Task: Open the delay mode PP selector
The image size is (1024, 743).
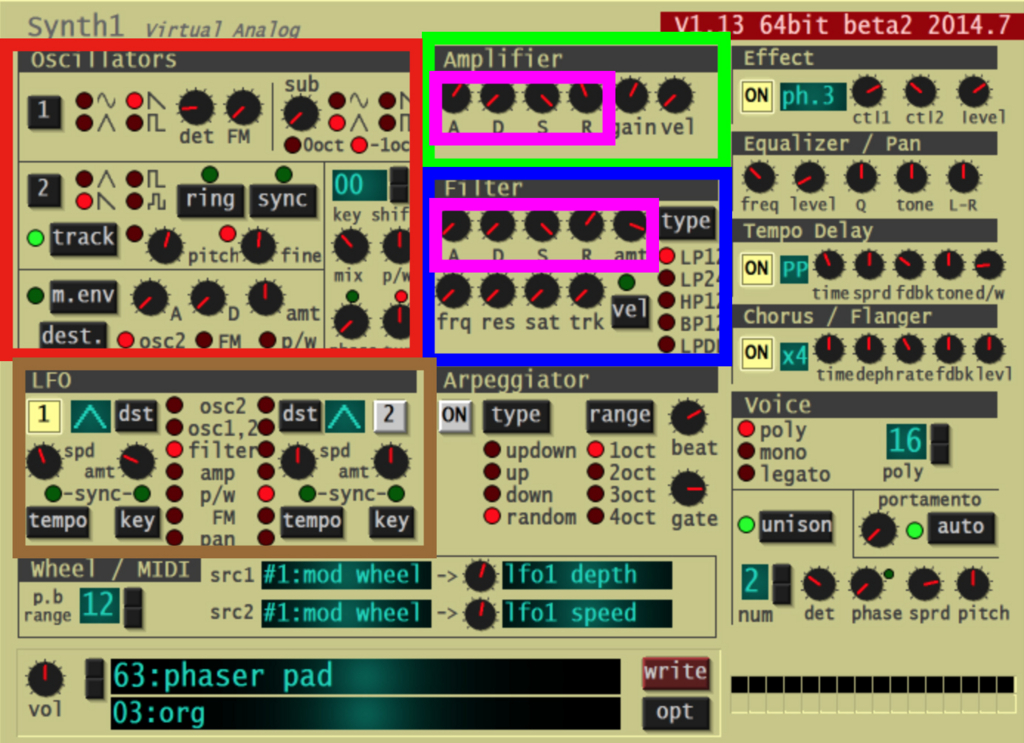Action: click(x=795, y=269)
